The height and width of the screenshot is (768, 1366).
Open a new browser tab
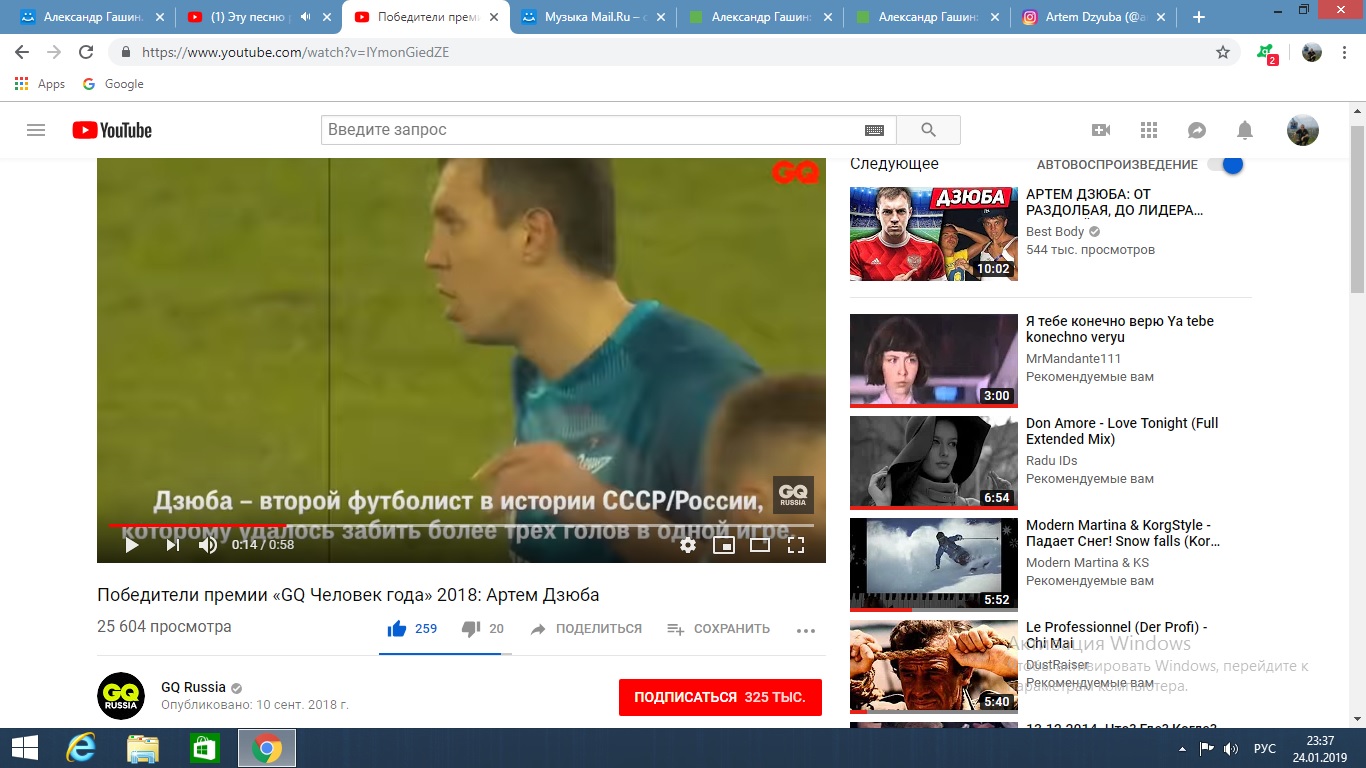[1199, 17]
